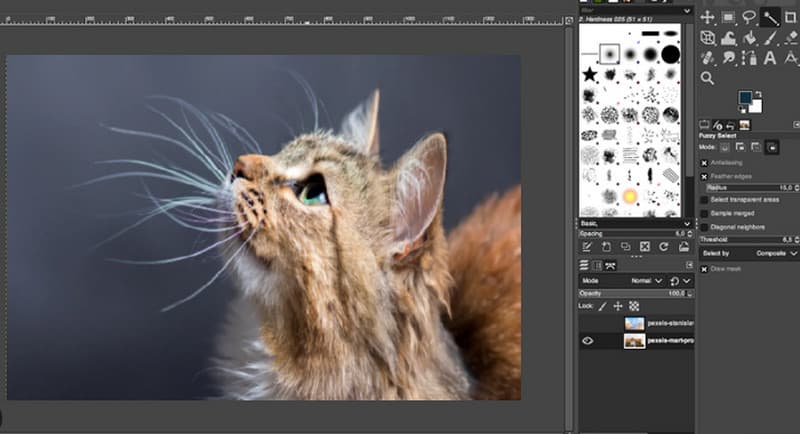Click the Lock alpha channel checkerboard icon
The height and width of the screenshot is (434, 800).
pyautogui.click(x=634, y=306)
